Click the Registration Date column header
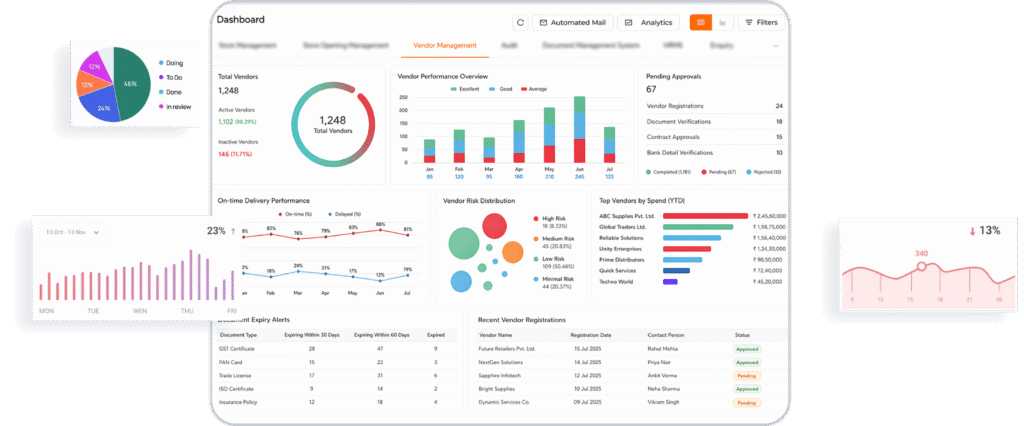 [591, 335]
